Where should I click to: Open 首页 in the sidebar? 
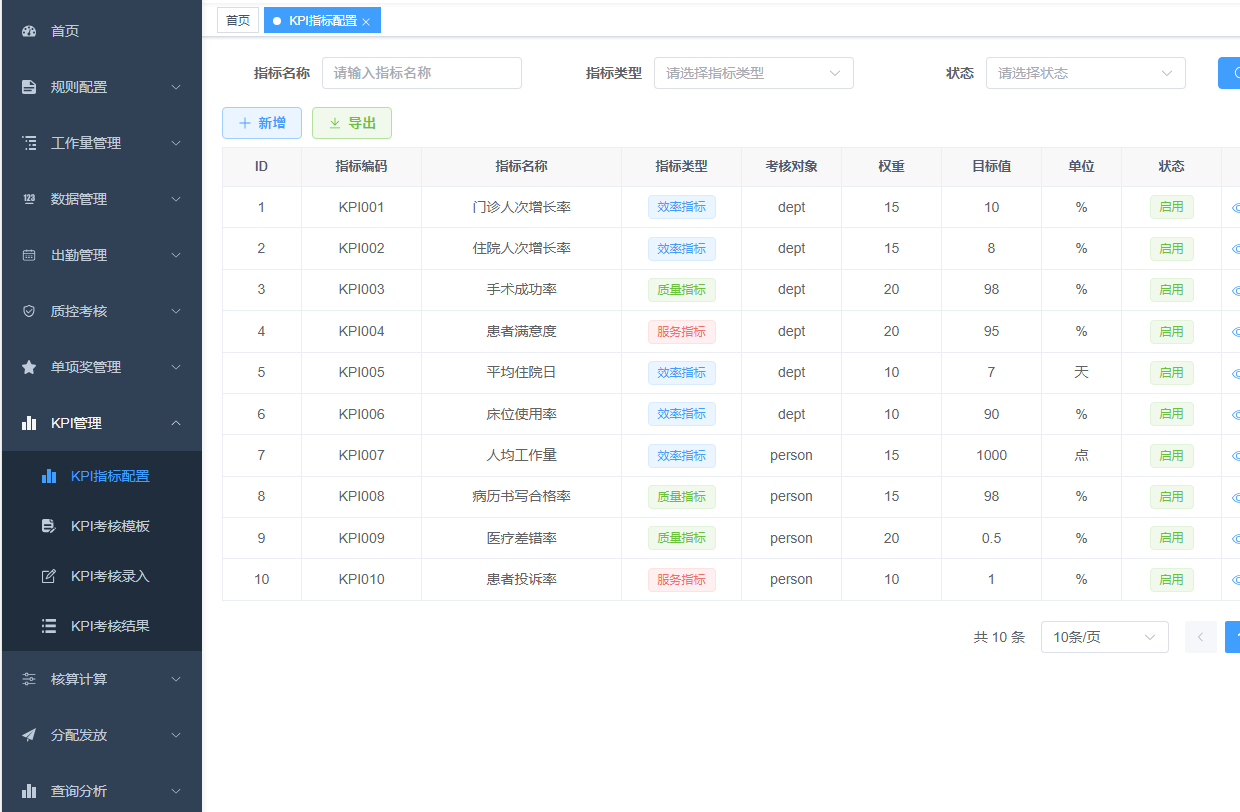(x=102, y=31)
